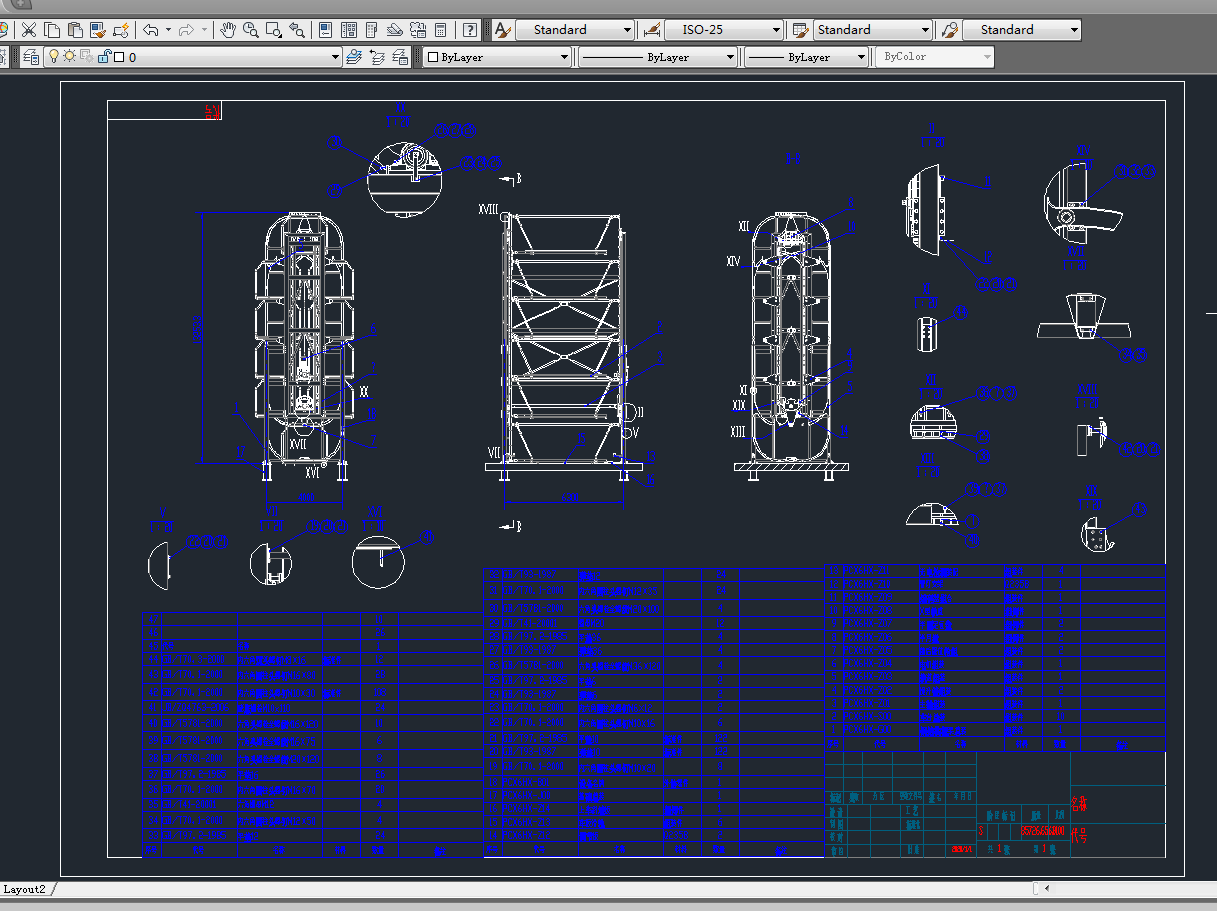The image size is (1217, 911).
Task: Click the greyed Redo arrow
Action: (x=188, y=30)
